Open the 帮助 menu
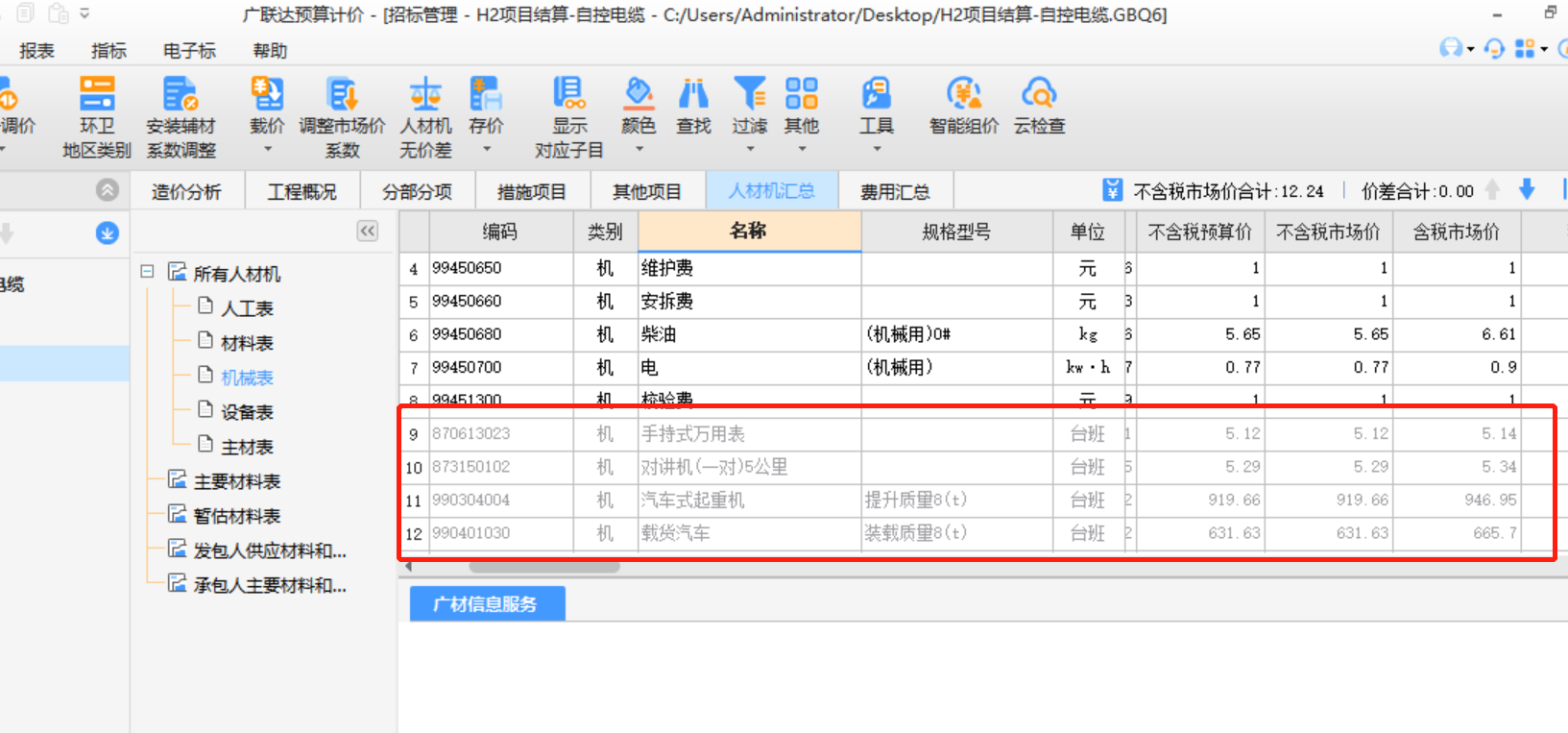Image resolution: width=1568 pixels, height=733 pixels. pos(270,51)
